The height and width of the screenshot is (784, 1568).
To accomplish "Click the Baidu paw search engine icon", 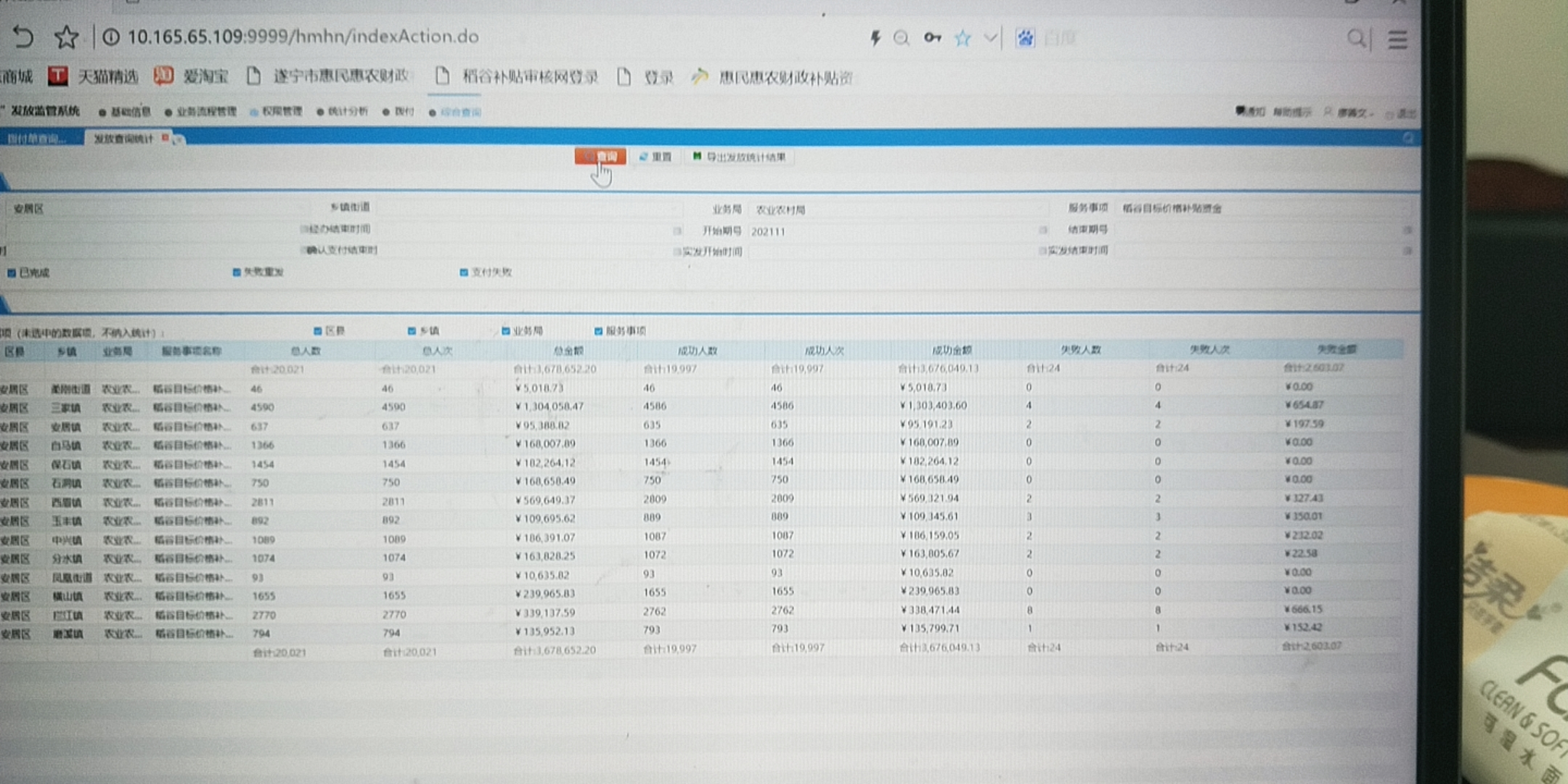I will tap(1025, 38).
